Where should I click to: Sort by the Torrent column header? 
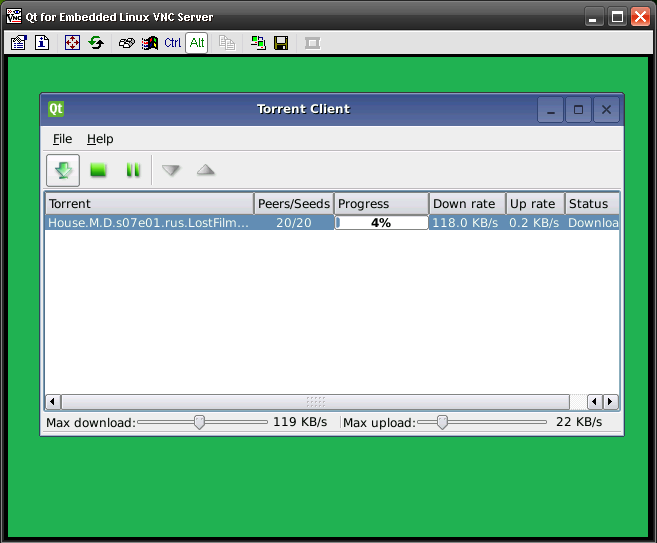[150, 204]
